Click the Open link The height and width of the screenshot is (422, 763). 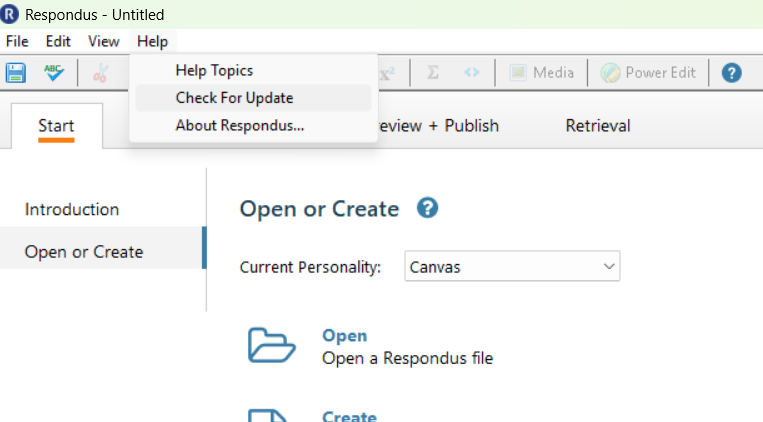click(345, 335)
